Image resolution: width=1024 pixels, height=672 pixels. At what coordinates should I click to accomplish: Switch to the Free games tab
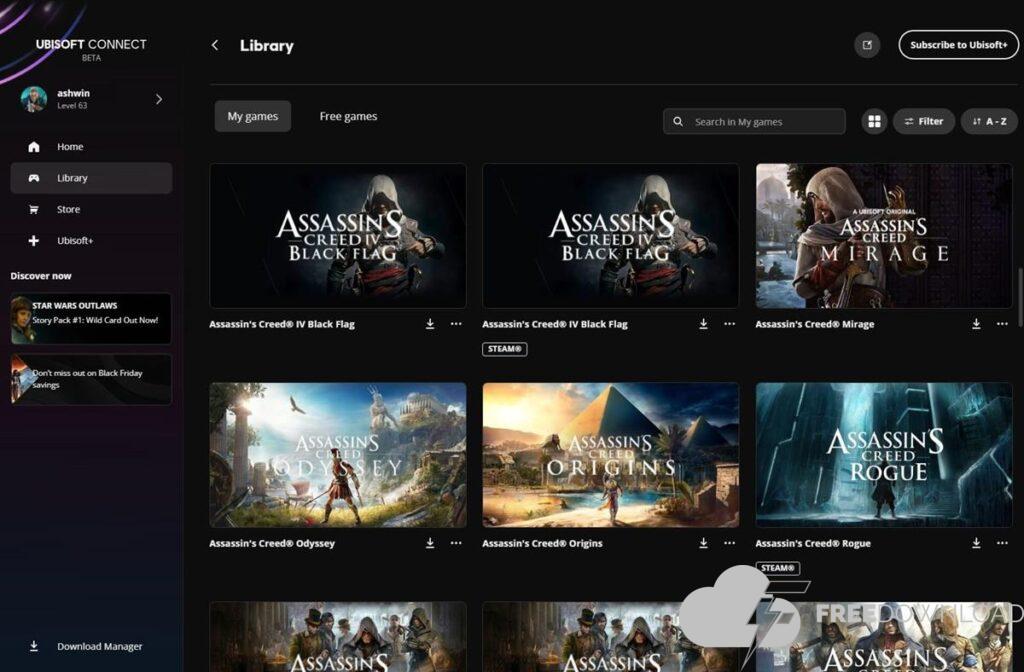click(x=348, y=117)
